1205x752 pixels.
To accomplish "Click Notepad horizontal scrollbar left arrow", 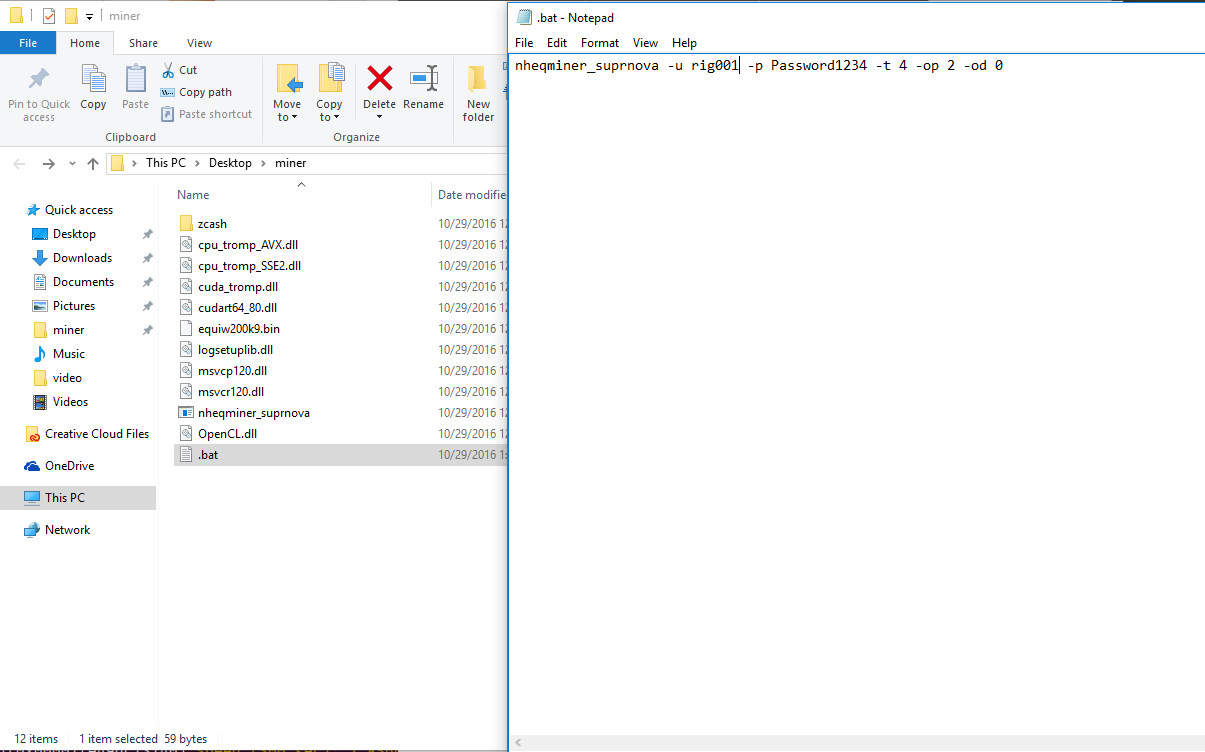I will 518,743.
